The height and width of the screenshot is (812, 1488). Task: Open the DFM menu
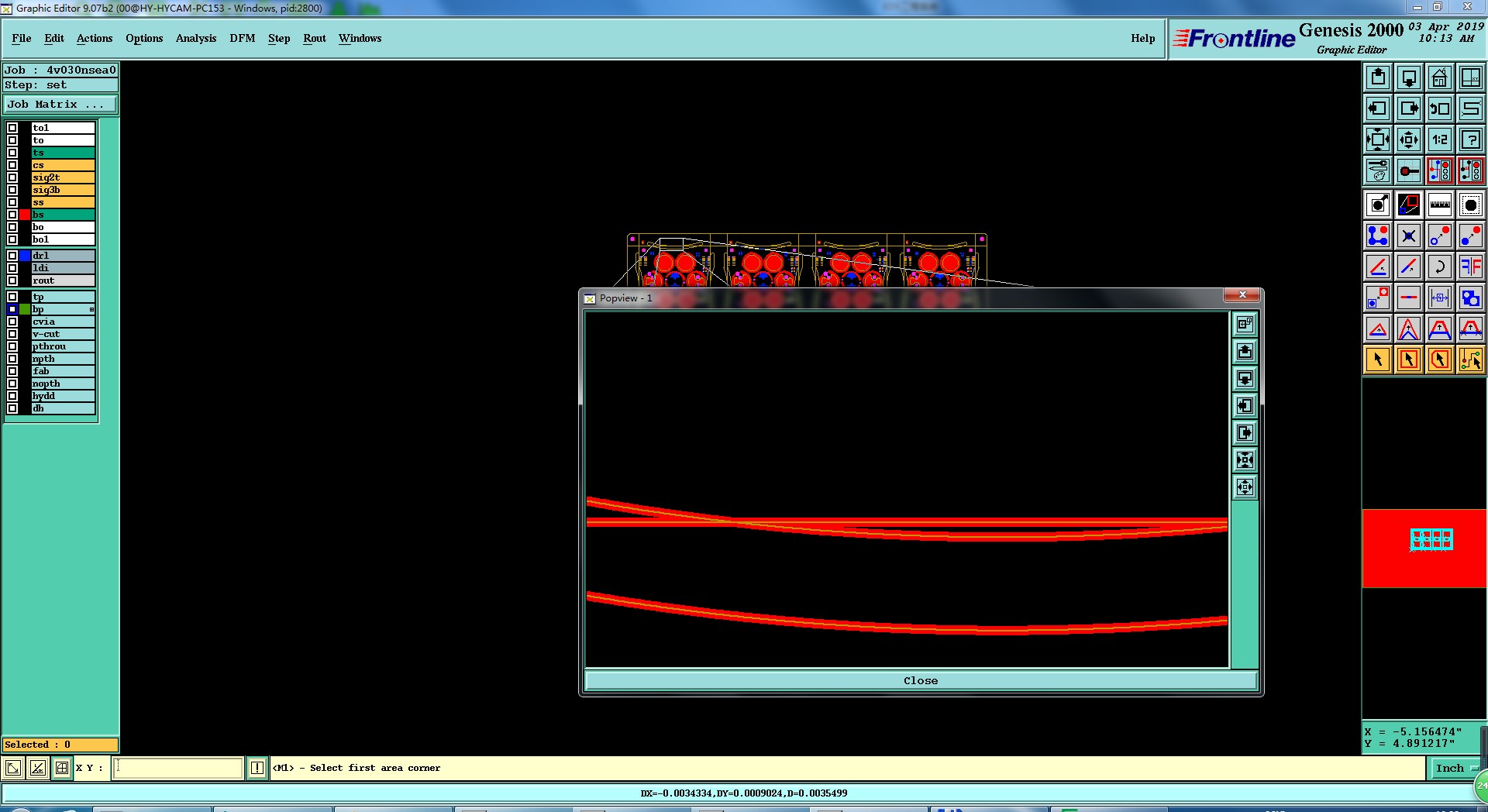243,38
